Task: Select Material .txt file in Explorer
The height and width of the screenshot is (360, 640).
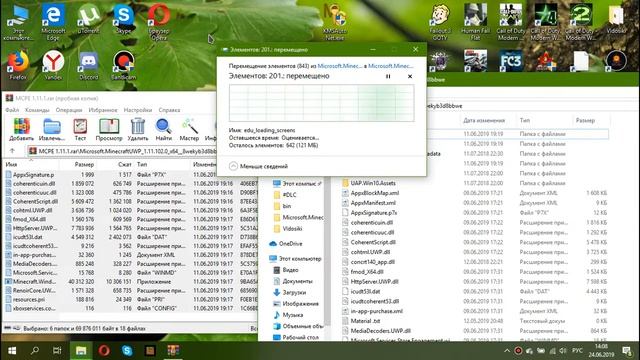Action: tap(365, 321)
